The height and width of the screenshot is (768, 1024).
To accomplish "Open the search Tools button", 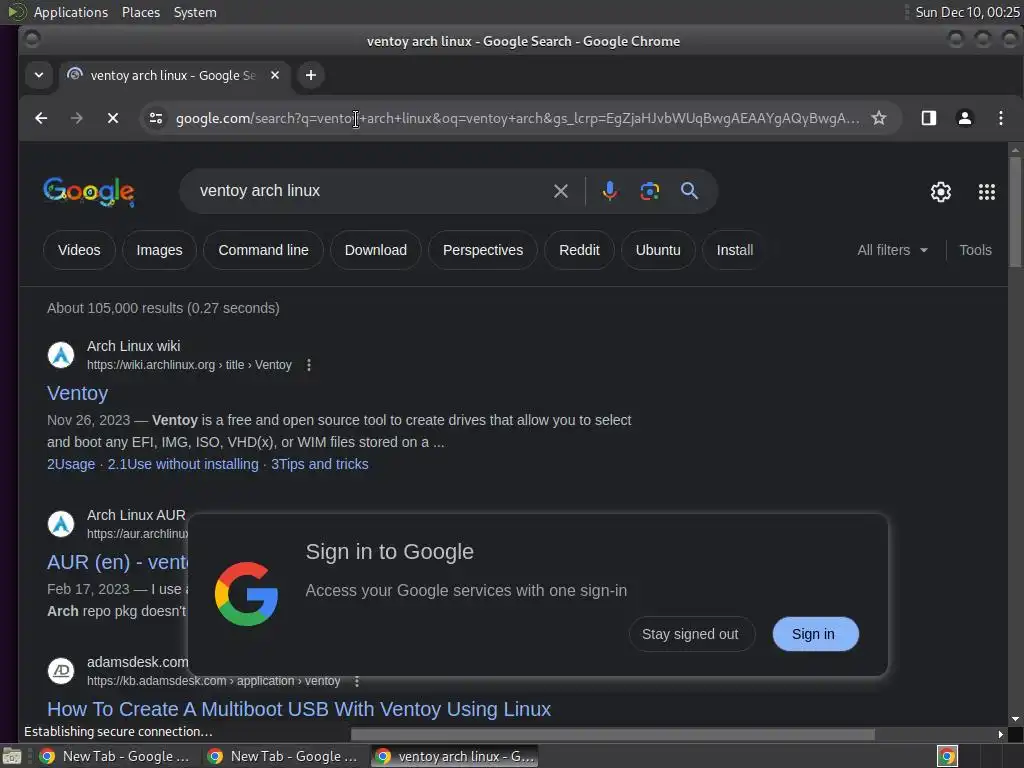I will click(x=975, y=250).
